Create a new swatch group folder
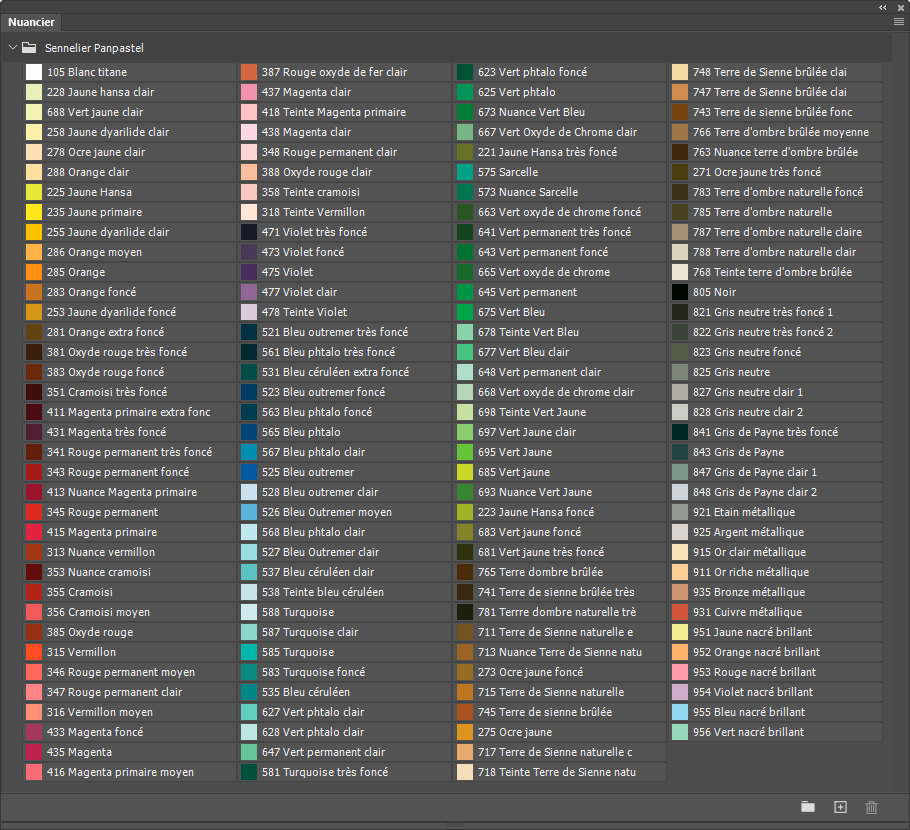The height and width of the screenshot is (830, 910). (808, 807)
